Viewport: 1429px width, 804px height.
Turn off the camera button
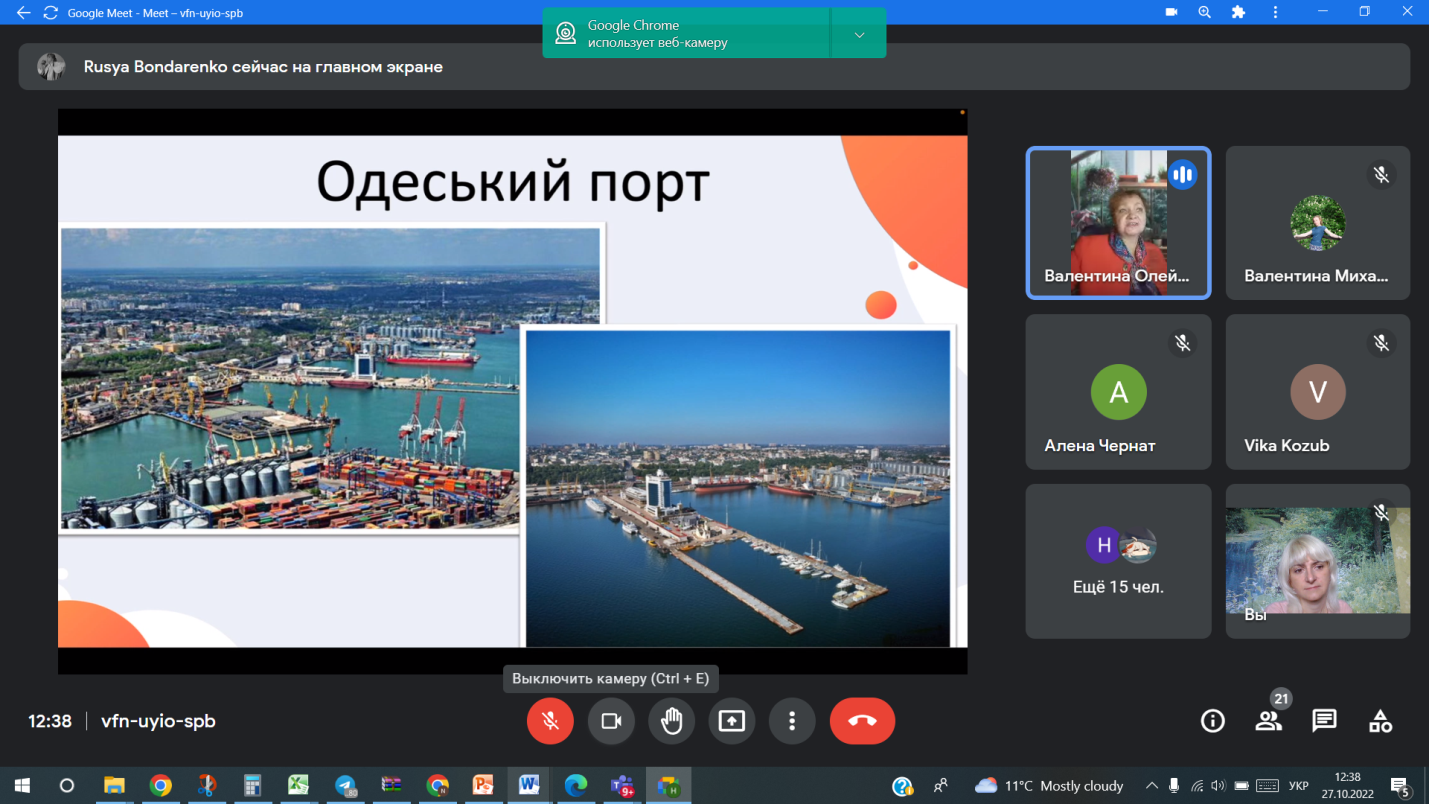[611, 721]
